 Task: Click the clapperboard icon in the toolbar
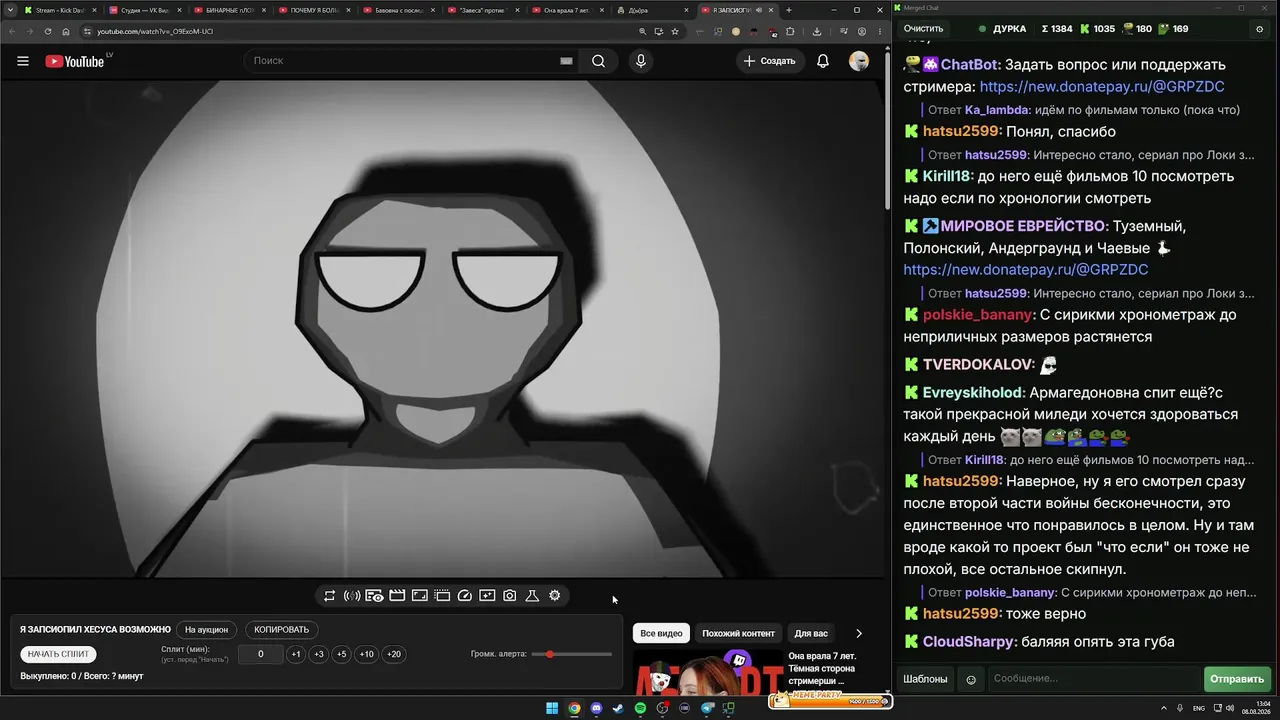pyautogui.click(x=397, y=596)
